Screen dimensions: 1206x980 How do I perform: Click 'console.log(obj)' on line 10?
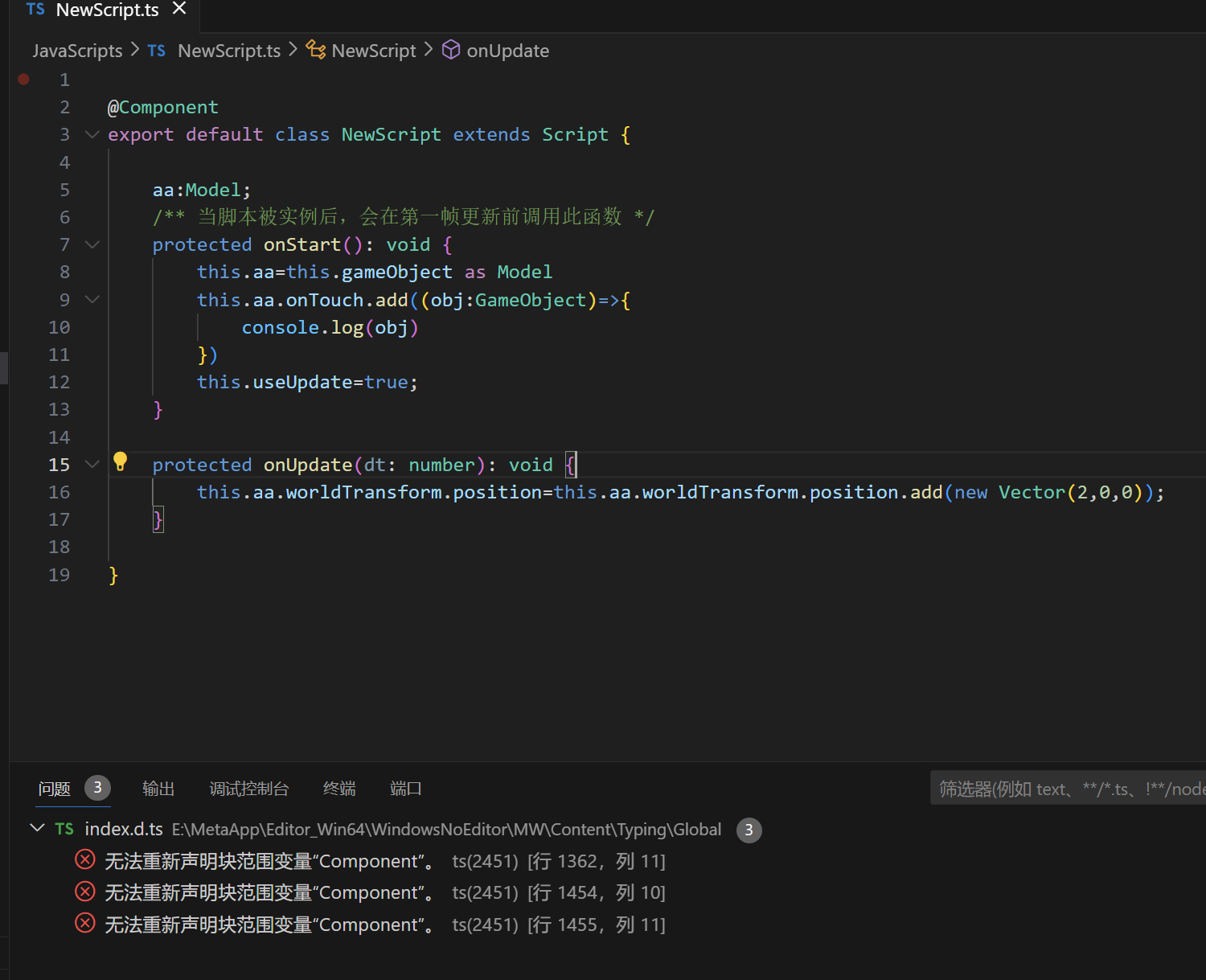pyautogui.click(x=330, y=327)
